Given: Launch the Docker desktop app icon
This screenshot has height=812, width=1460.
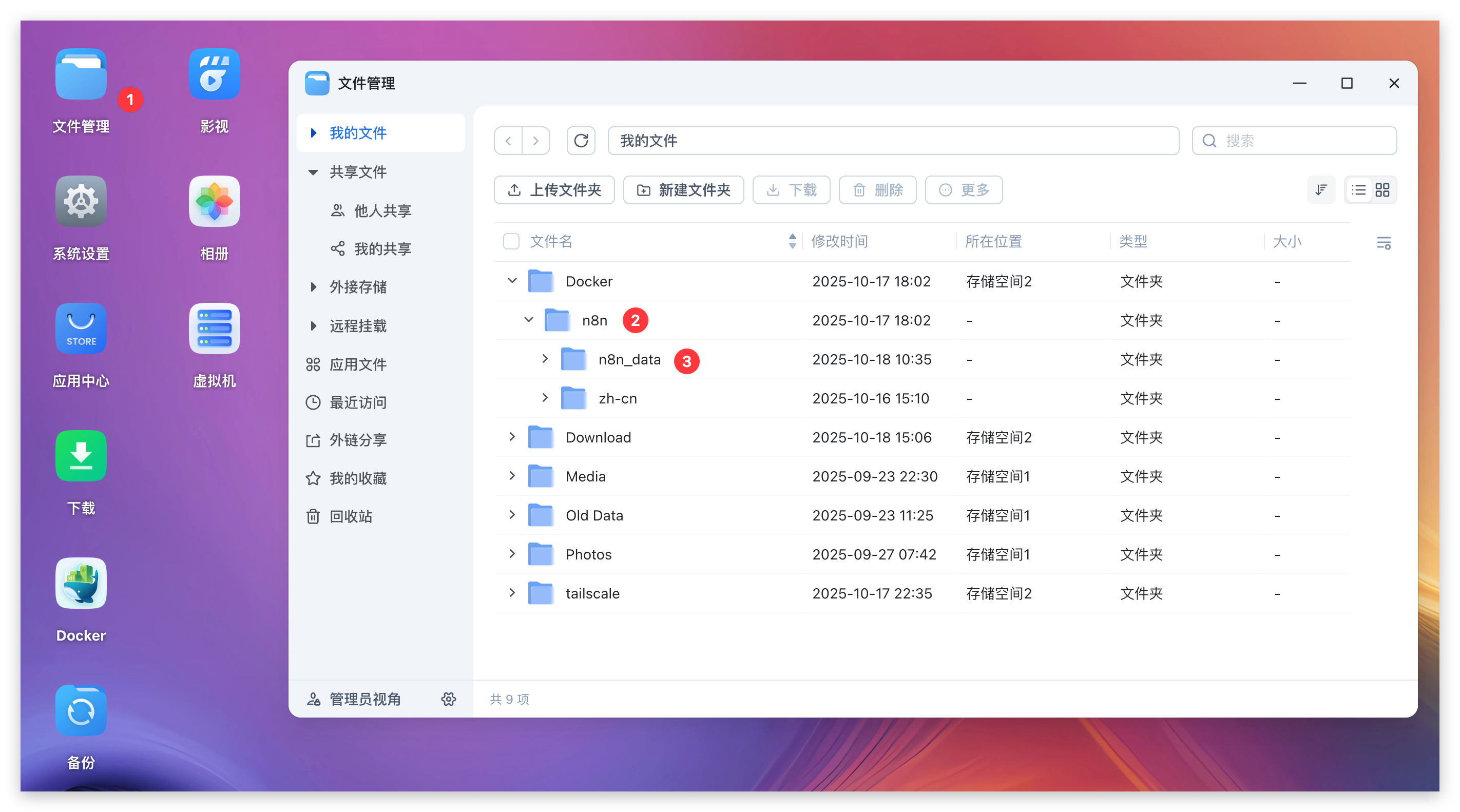Looking at the screenshot, I should pos(81,584).
